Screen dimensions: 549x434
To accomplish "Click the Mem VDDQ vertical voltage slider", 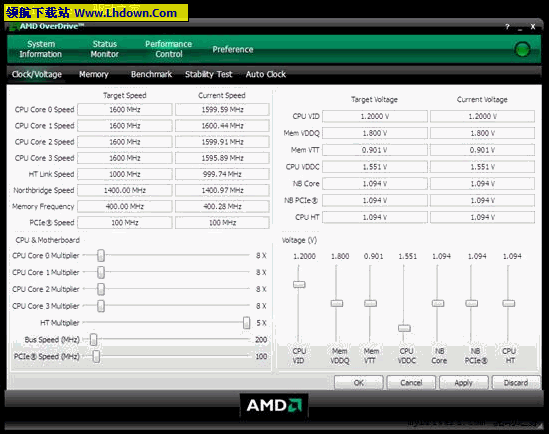I will click(337, 303).
